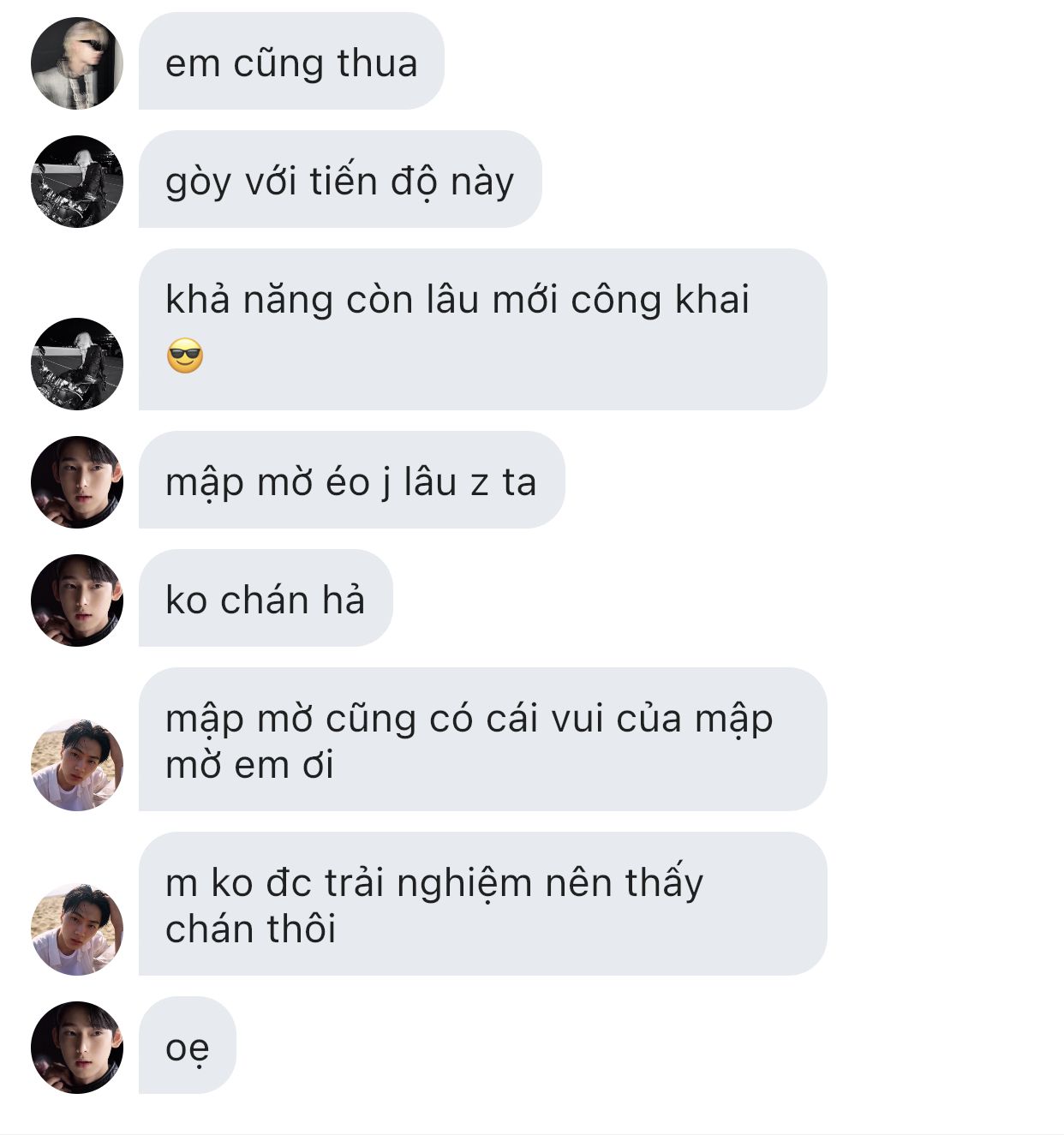Select the 'gòy với tiến độ này' bubble
The width and height of the screenshot is (1064, 1135).
click(340, 179)
